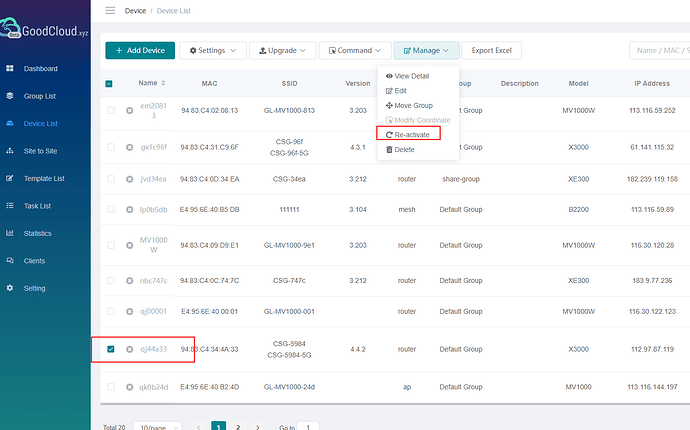Toggle the select-all header checkbox
This screenshot has width=690, height=430.
tap(110, 84)
